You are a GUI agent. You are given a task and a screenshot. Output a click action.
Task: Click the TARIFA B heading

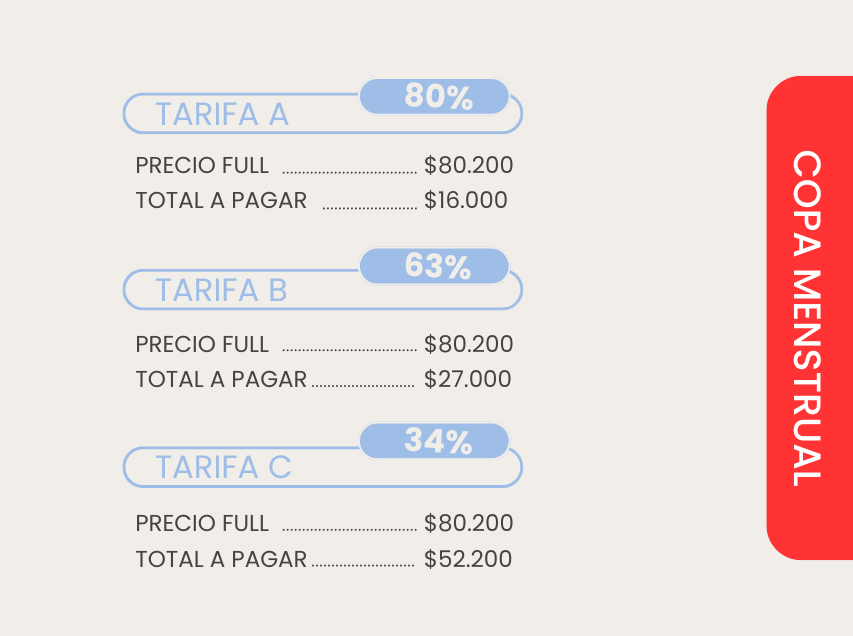(x=222, y=290)
